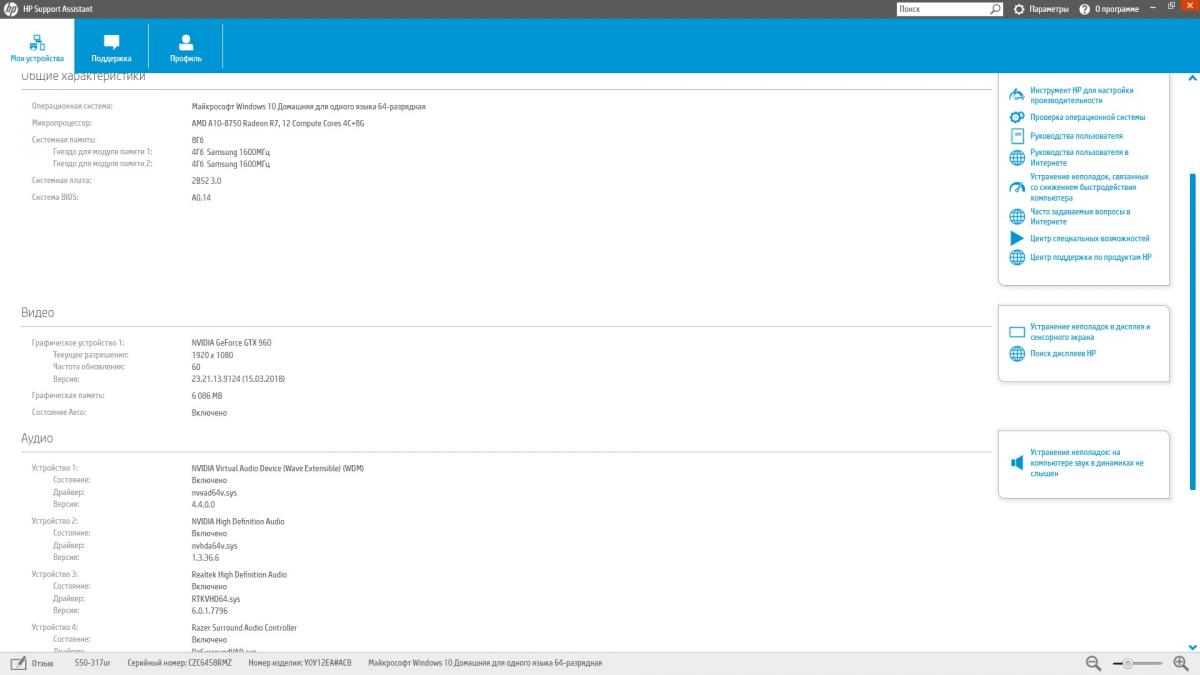
Task: Click globe icon beside Поиск дисплеев HP
Action: 1016,353
